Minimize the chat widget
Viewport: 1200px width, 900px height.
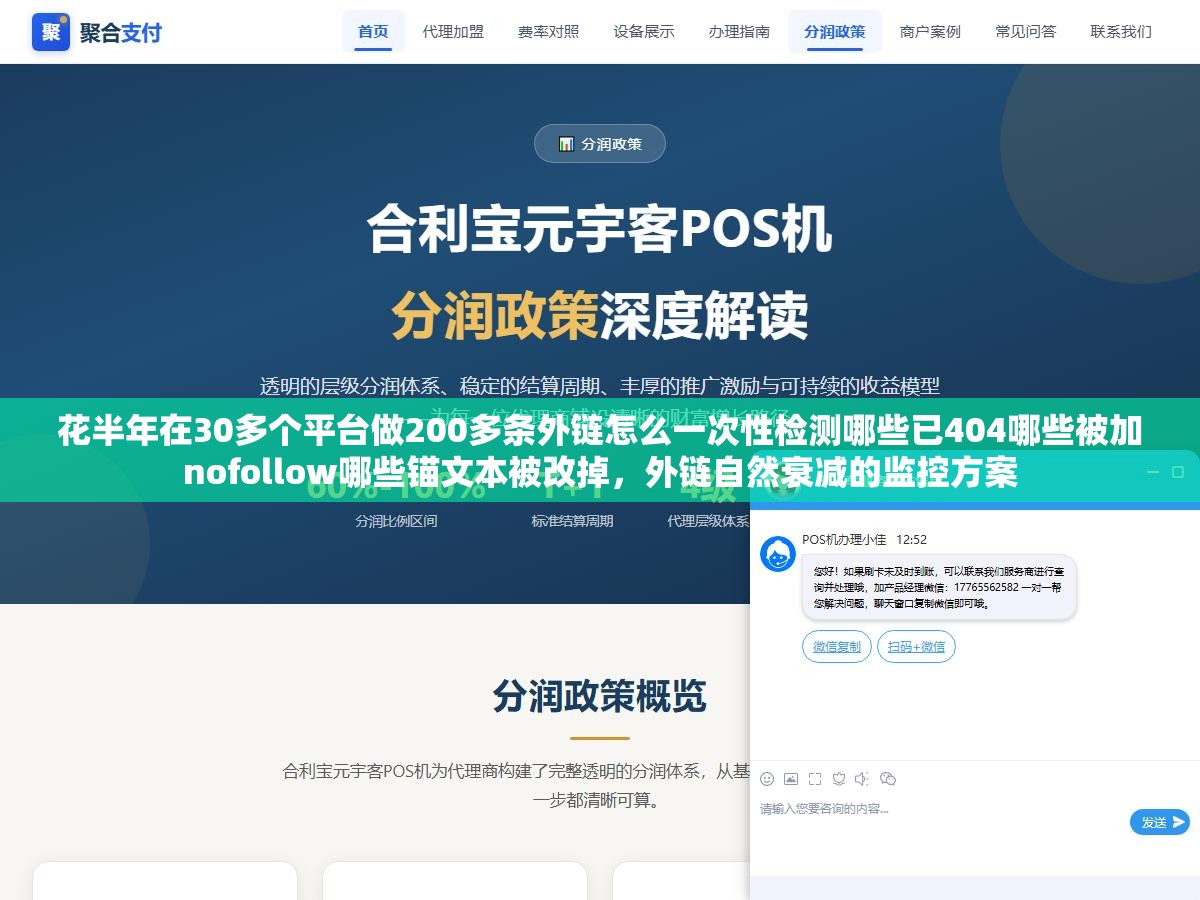pos(1151,472)
